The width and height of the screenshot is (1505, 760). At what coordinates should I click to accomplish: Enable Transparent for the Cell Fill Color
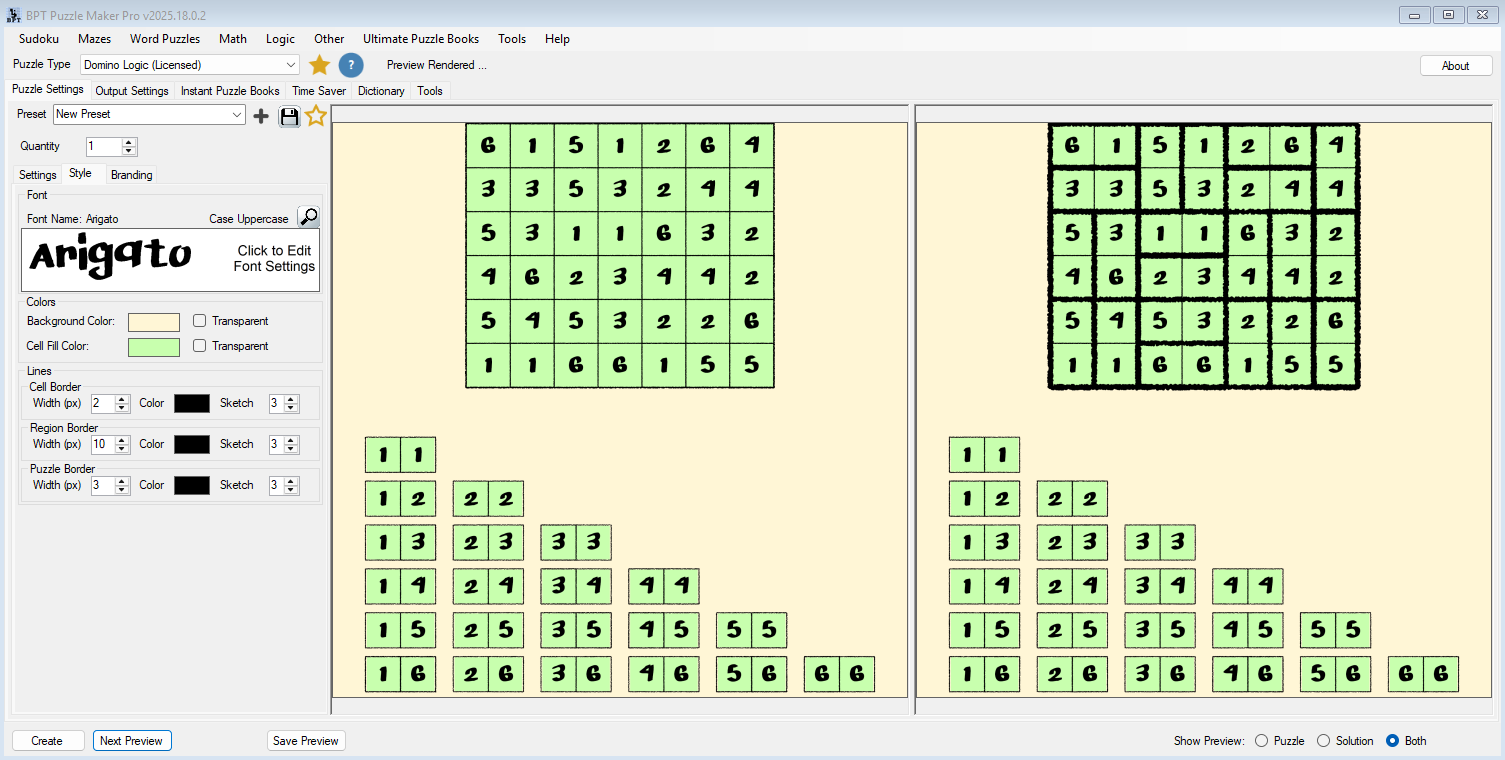[x=199, y=345]
